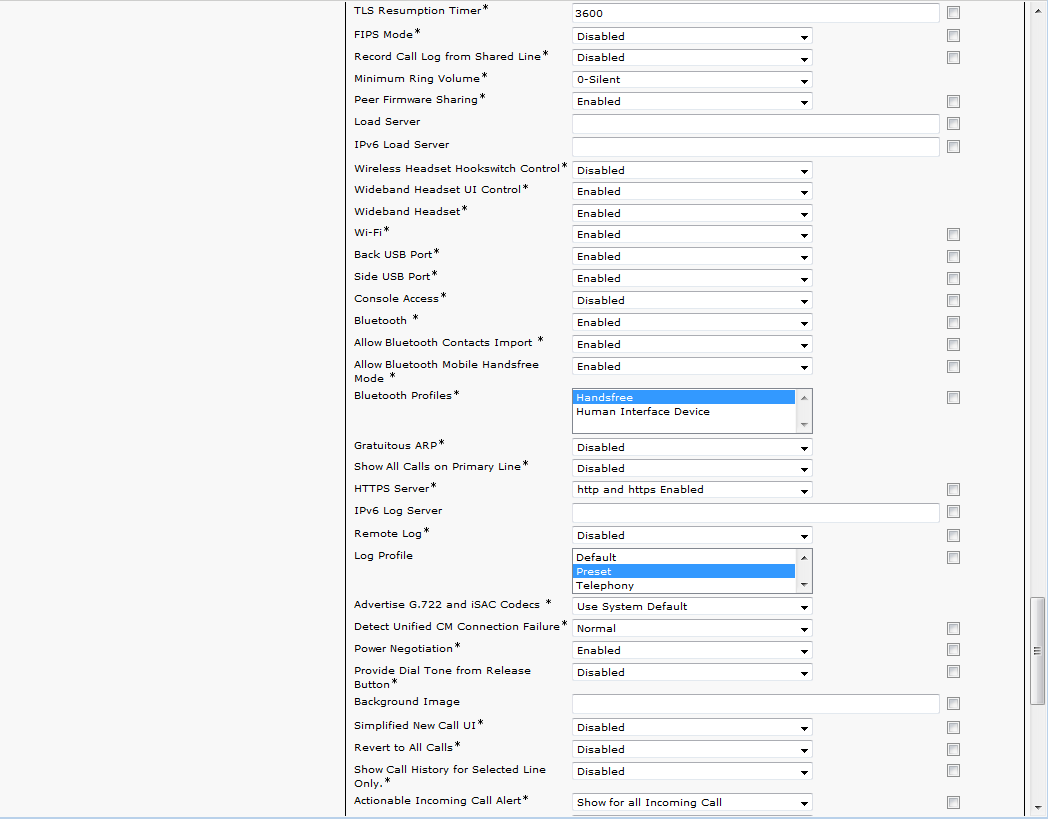1048x819 pixels.
Task: Check the override box for Wi-Fi
Action: tap(953, 235)
